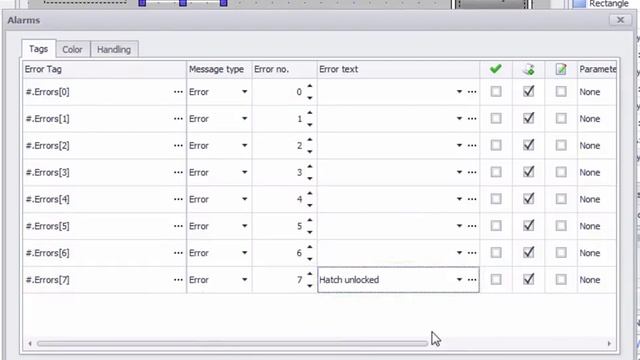Open Message type dropdown for #.Errors[0]

click(x=244, y=92)
